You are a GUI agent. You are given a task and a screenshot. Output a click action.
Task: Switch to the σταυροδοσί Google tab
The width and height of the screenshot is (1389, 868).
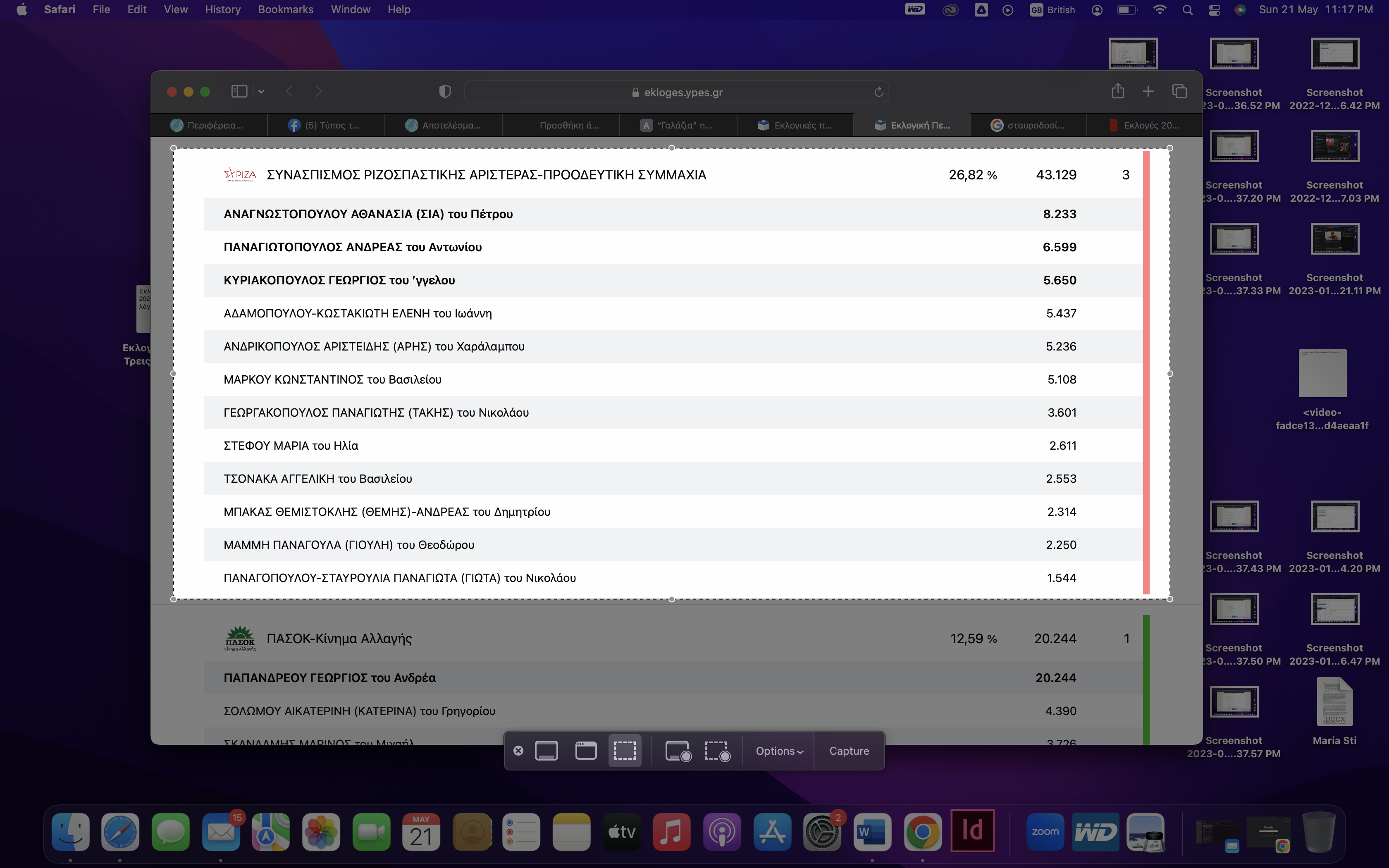tap(1029, 125)
